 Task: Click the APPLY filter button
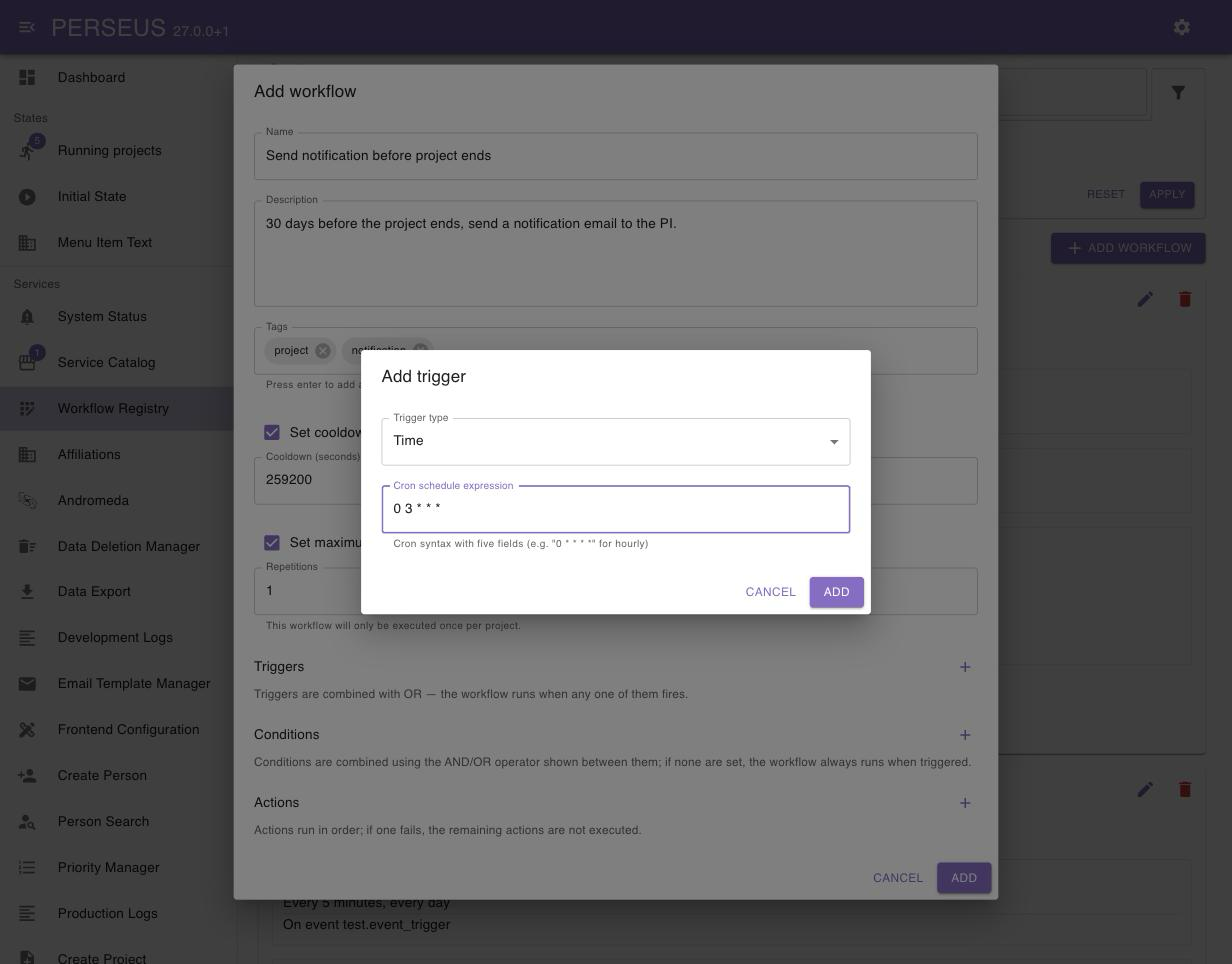point(1167,194)
